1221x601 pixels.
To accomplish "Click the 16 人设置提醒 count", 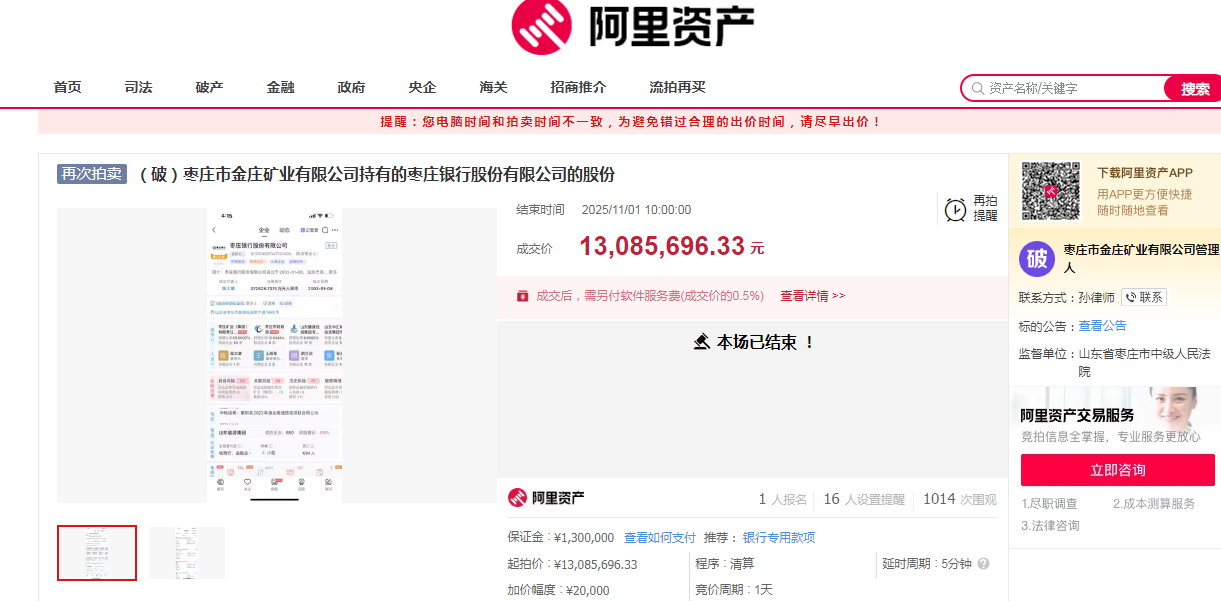I will [864, 499].
